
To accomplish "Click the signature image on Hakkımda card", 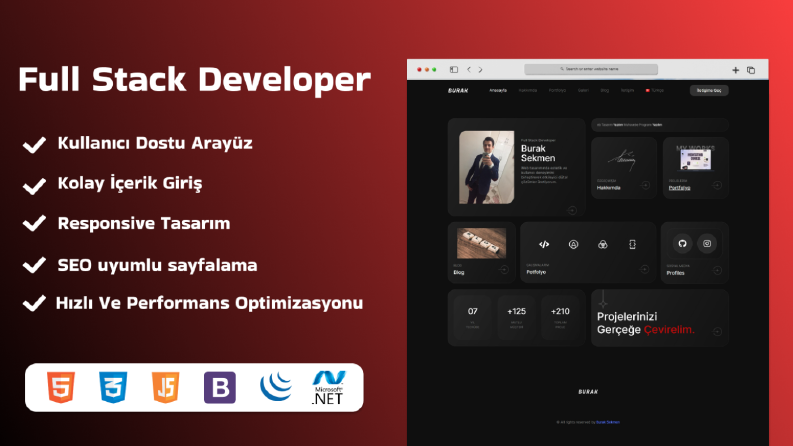I will 622,160.
